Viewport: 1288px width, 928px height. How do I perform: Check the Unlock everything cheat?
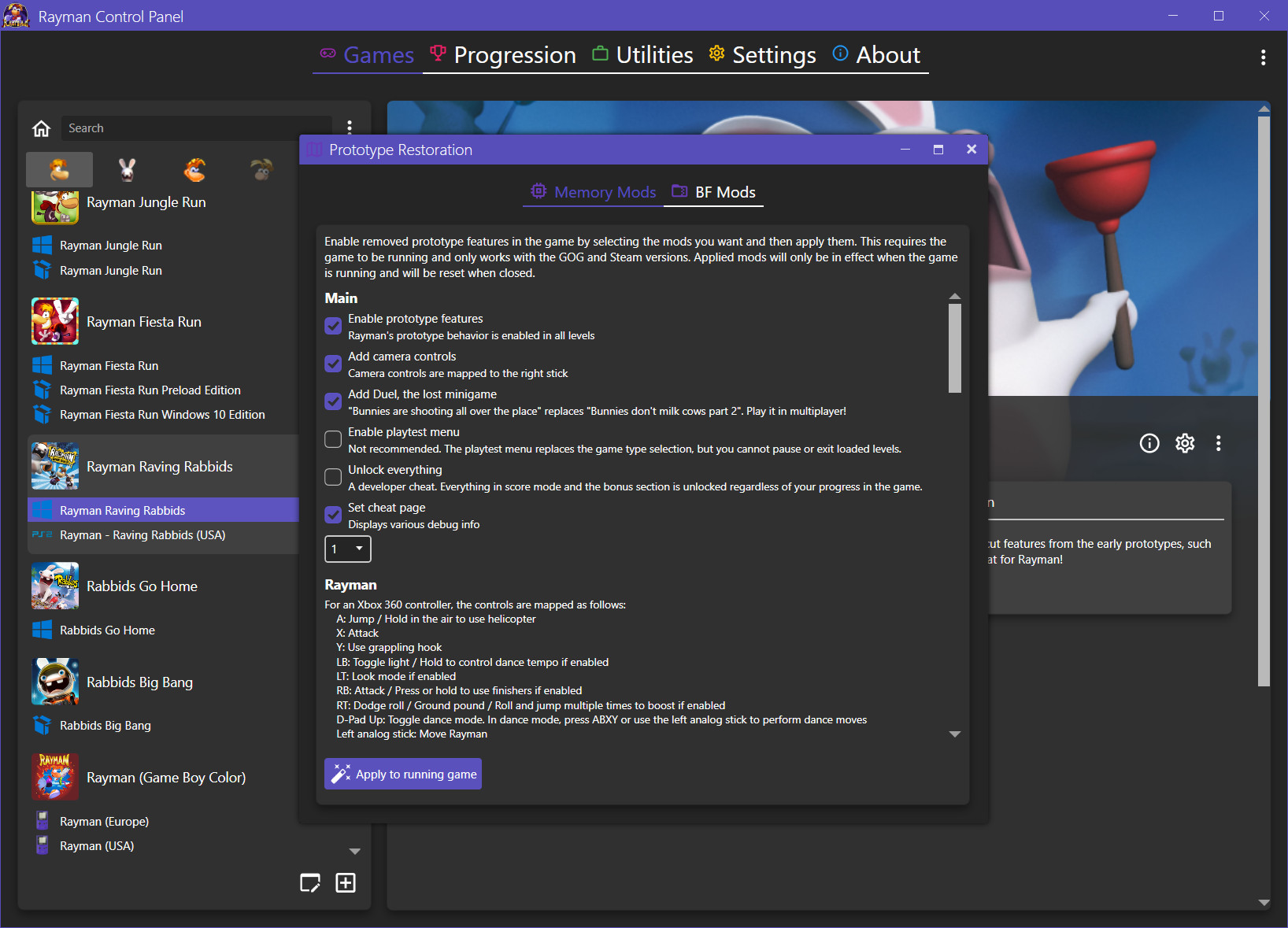tap(332, 477)
